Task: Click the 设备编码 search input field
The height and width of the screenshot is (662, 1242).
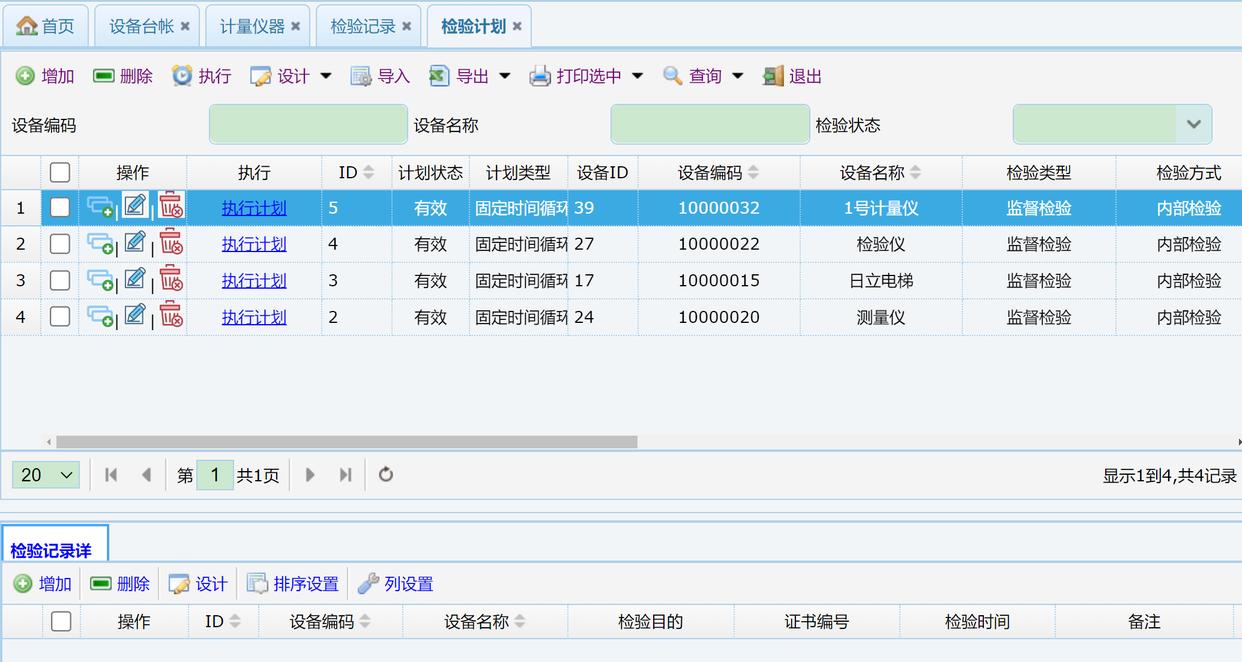Action: coord(308,125)
